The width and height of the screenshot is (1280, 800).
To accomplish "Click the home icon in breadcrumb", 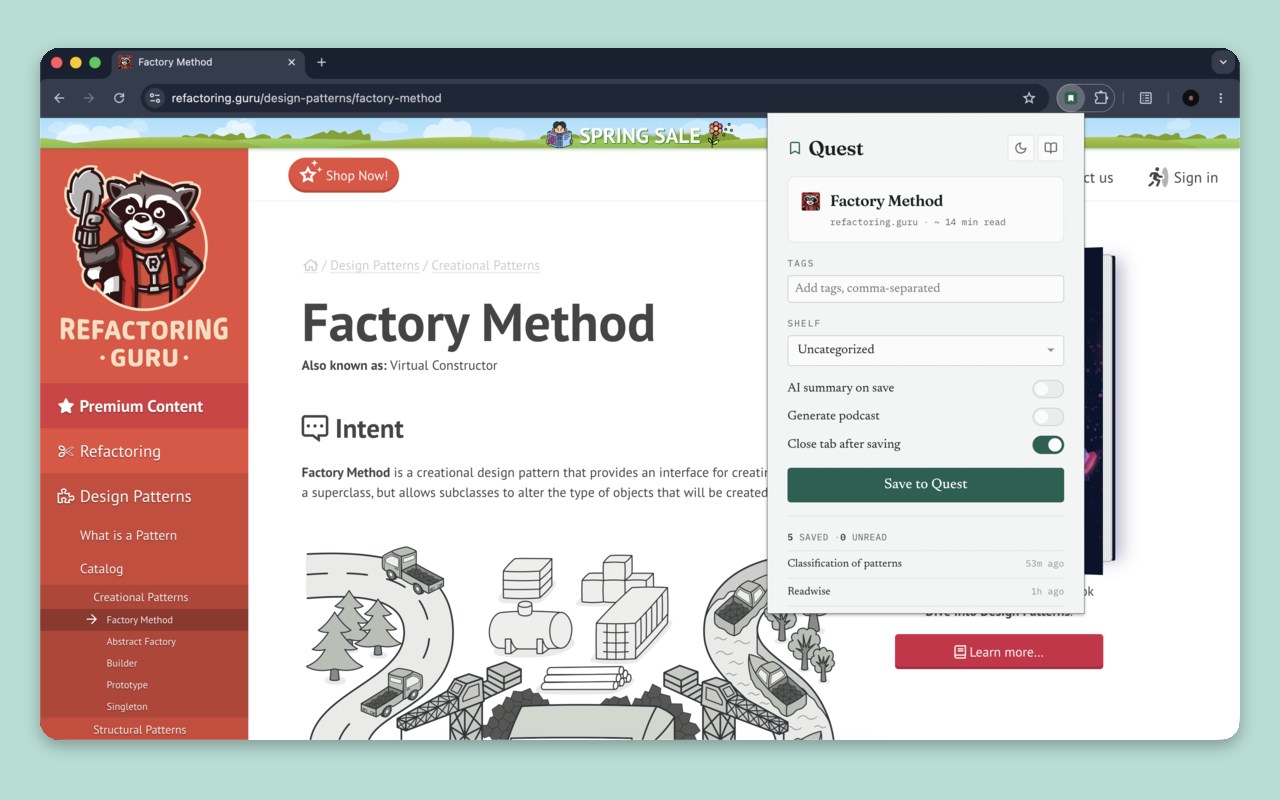I will 310,265.
